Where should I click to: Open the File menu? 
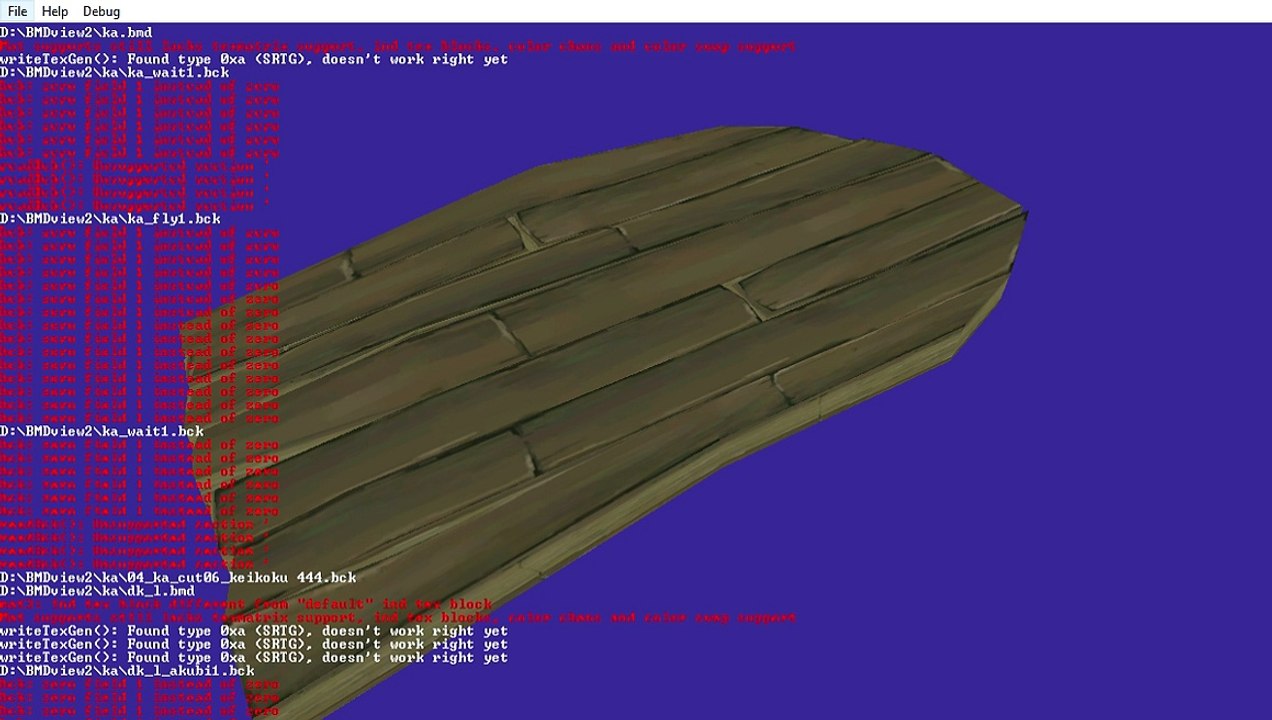17,11
